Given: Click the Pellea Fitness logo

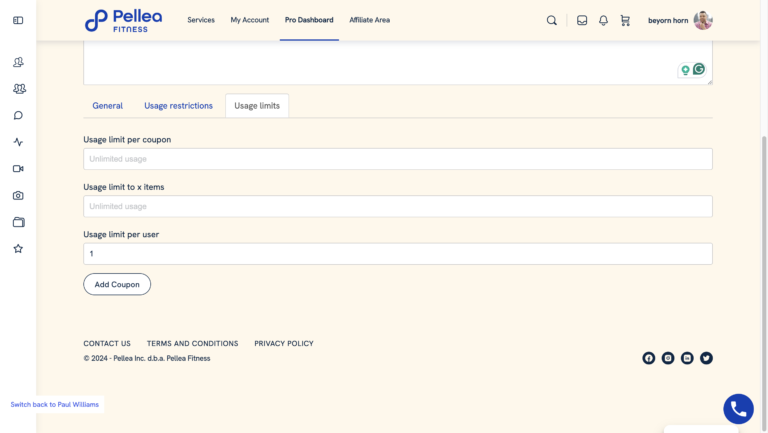Looking at the screenshot, I should click(x=123, y=21).
